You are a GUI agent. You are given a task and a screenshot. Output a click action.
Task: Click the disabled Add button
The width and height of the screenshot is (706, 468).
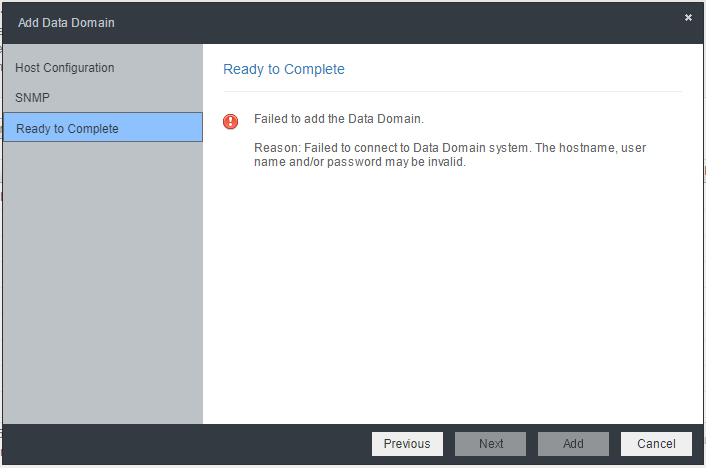click(x=573, y=444)
